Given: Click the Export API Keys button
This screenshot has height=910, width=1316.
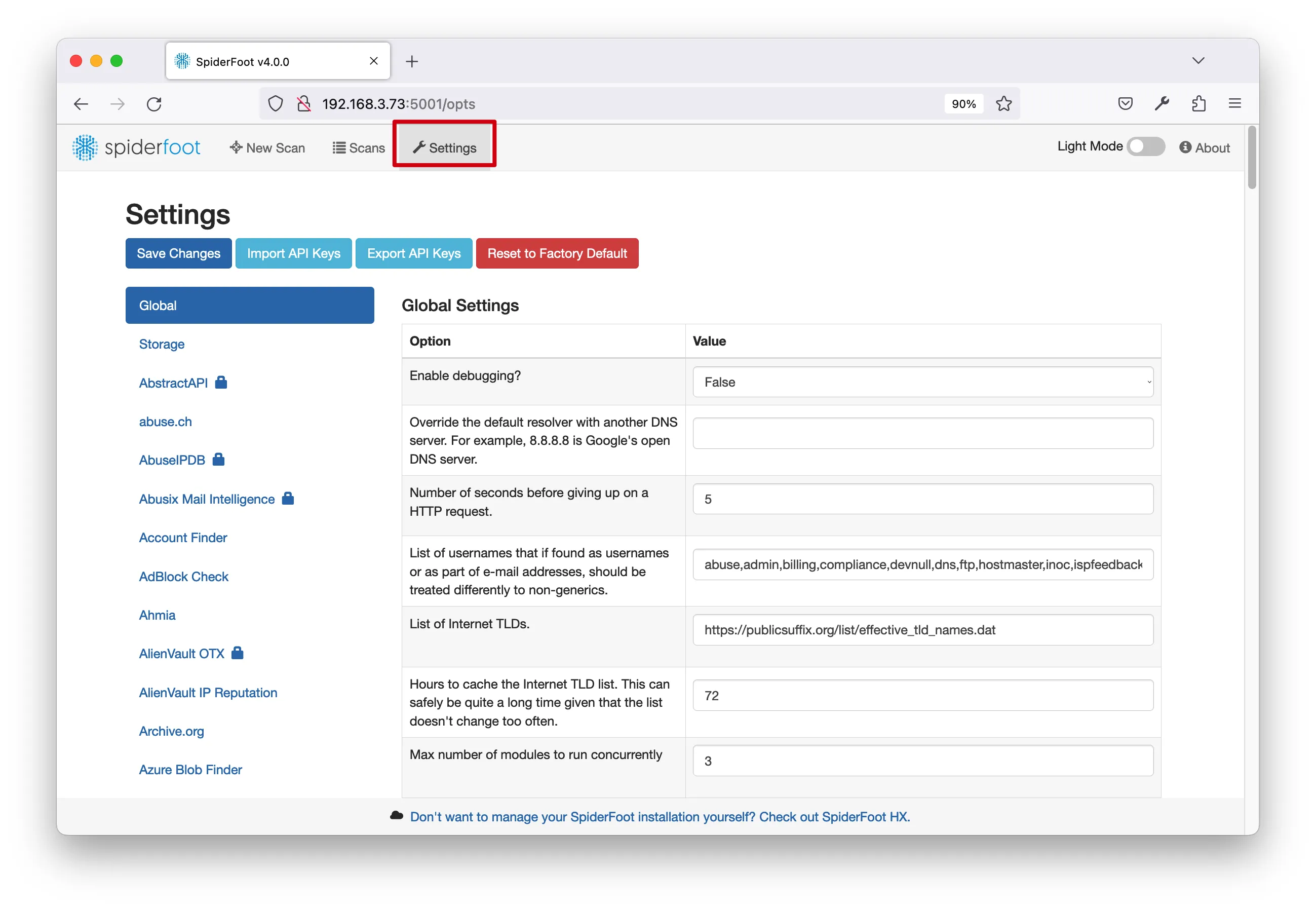Looking at the screenshot, I should [x=414, y=253].
